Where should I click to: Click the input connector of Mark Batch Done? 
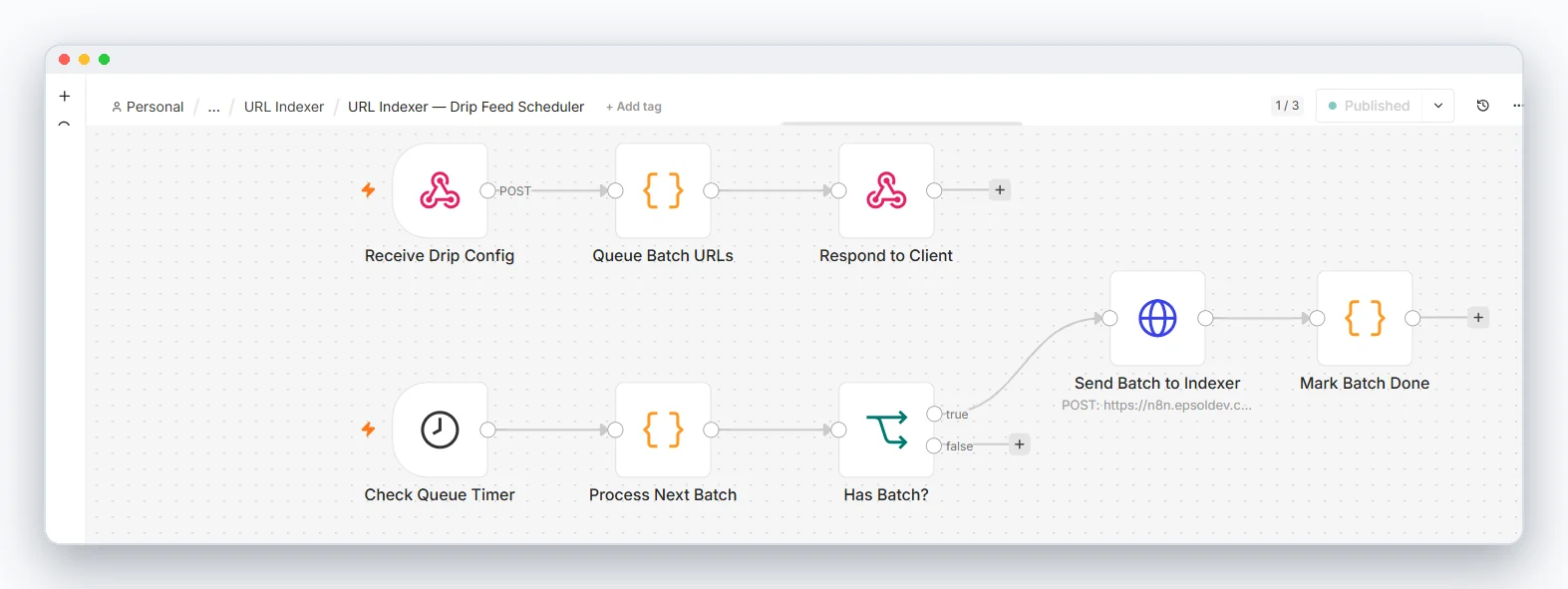[1317, 318]
